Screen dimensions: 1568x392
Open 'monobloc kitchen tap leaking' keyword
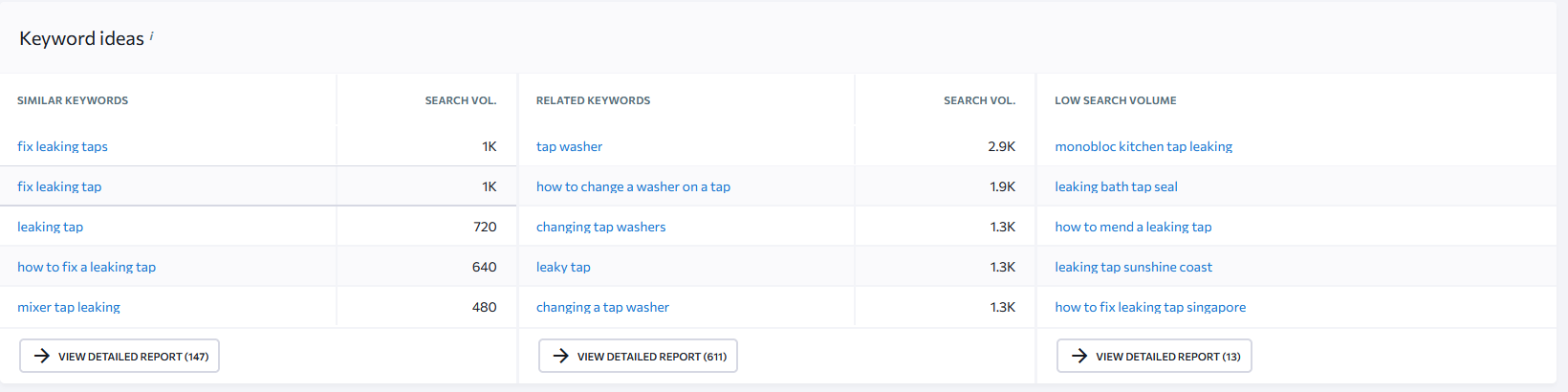[x=1143, y=146]
